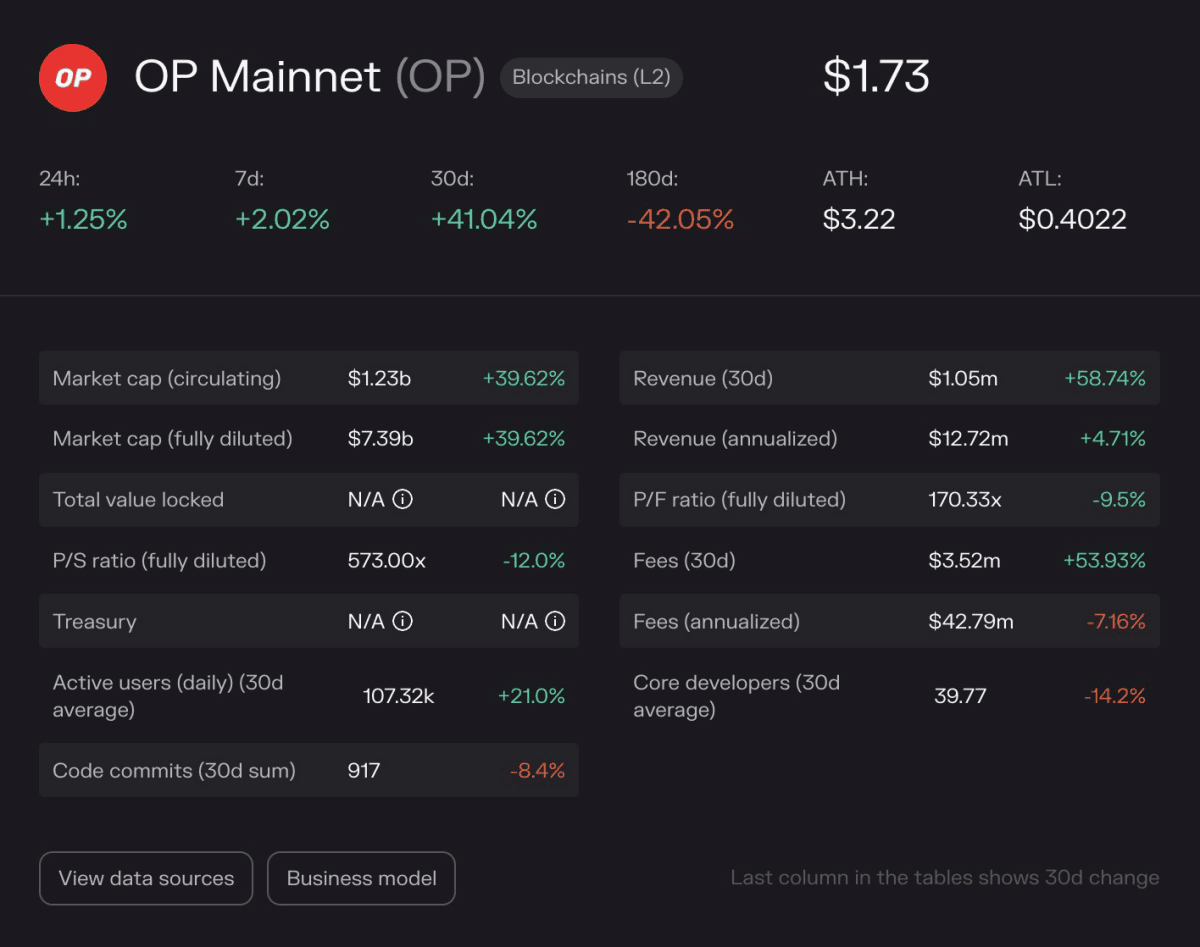The width and height of the screenshot is (1200, 947).
Task: Click the 30d change footnote text
Action: (x=945, y=877)
